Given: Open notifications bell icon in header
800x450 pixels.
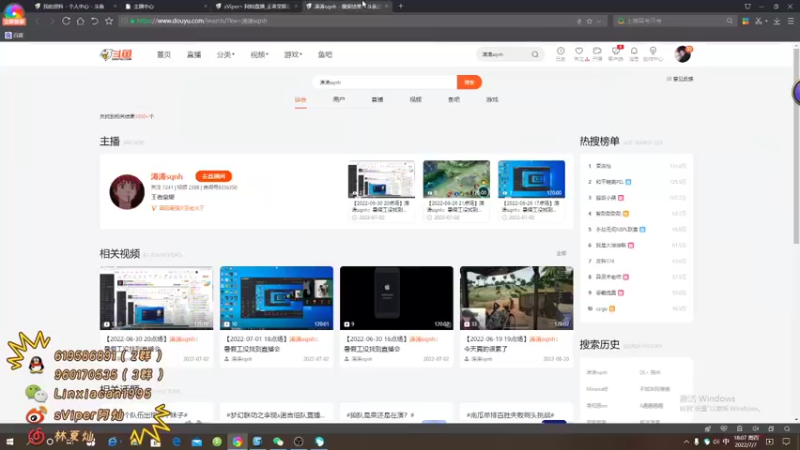Looking at the screenshot, I should click(x=634, y=54).
